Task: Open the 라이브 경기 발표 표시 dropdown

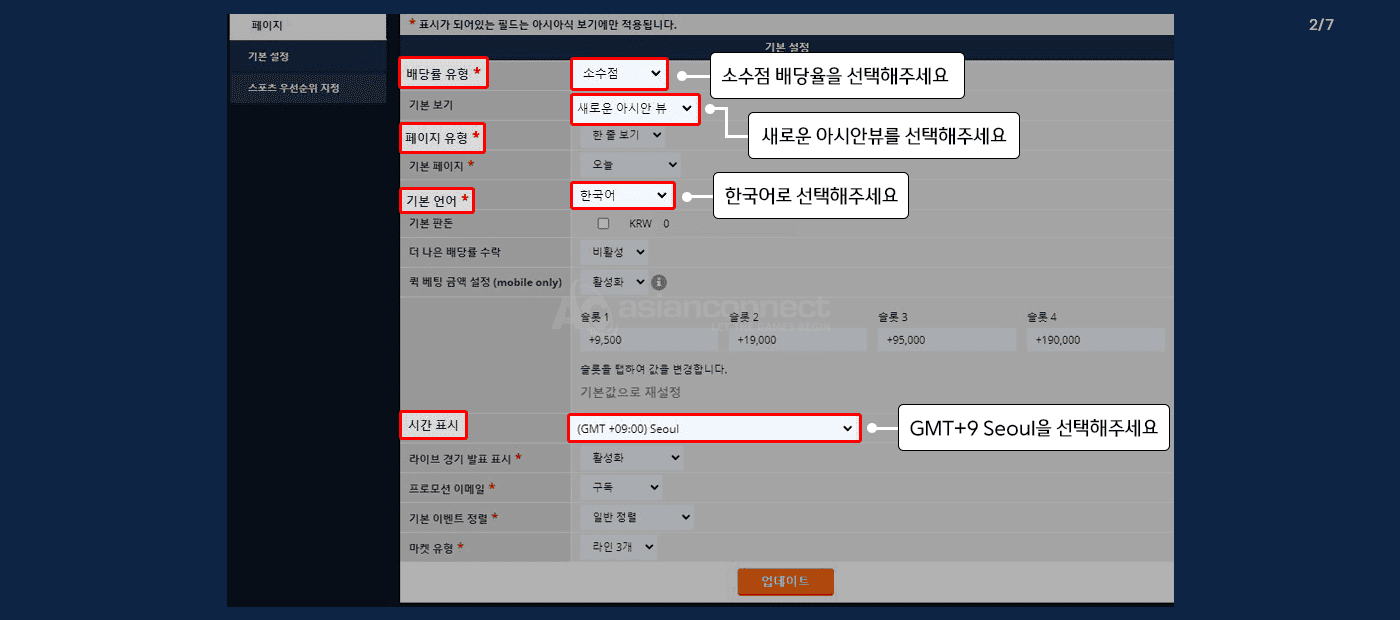Action: (631, 458)
